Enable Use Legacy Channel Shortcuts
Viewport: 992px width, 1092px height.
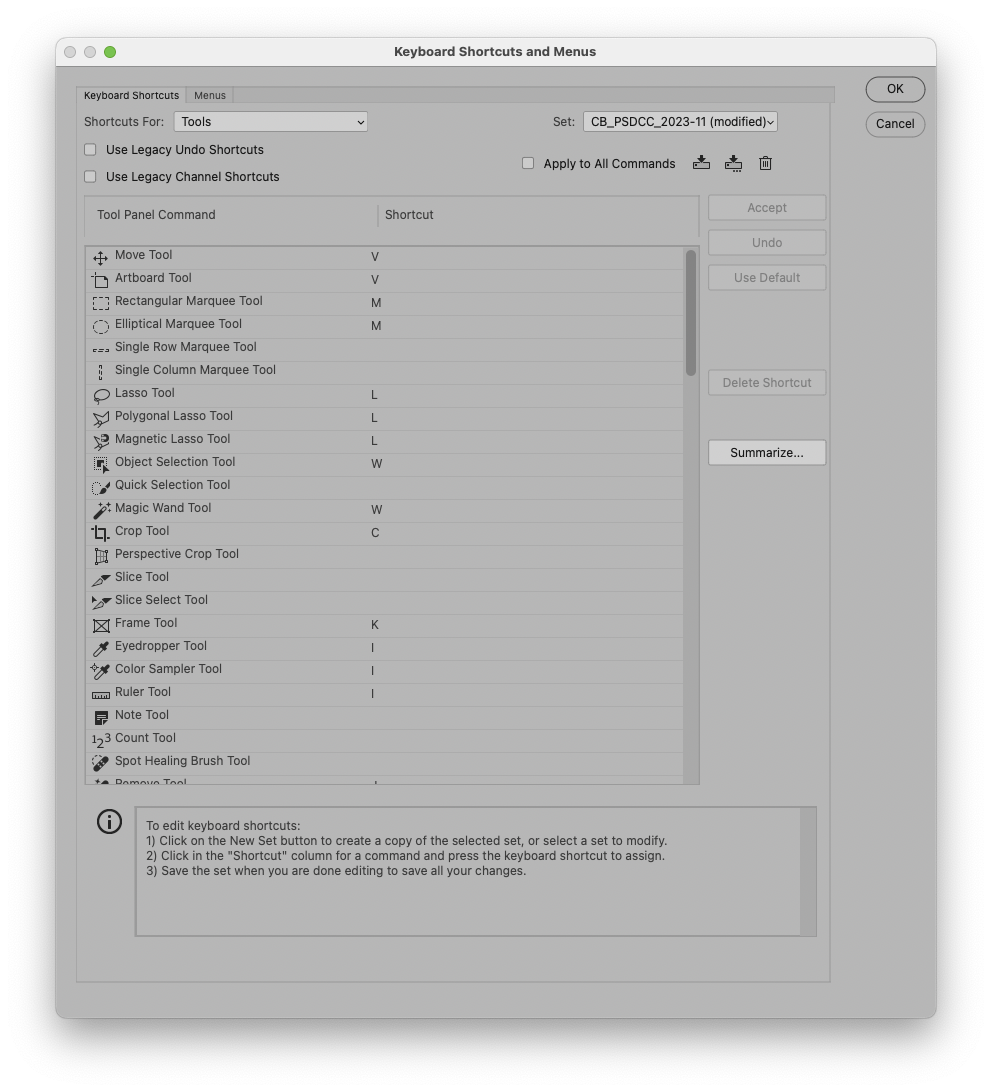[x=89, y=177]
